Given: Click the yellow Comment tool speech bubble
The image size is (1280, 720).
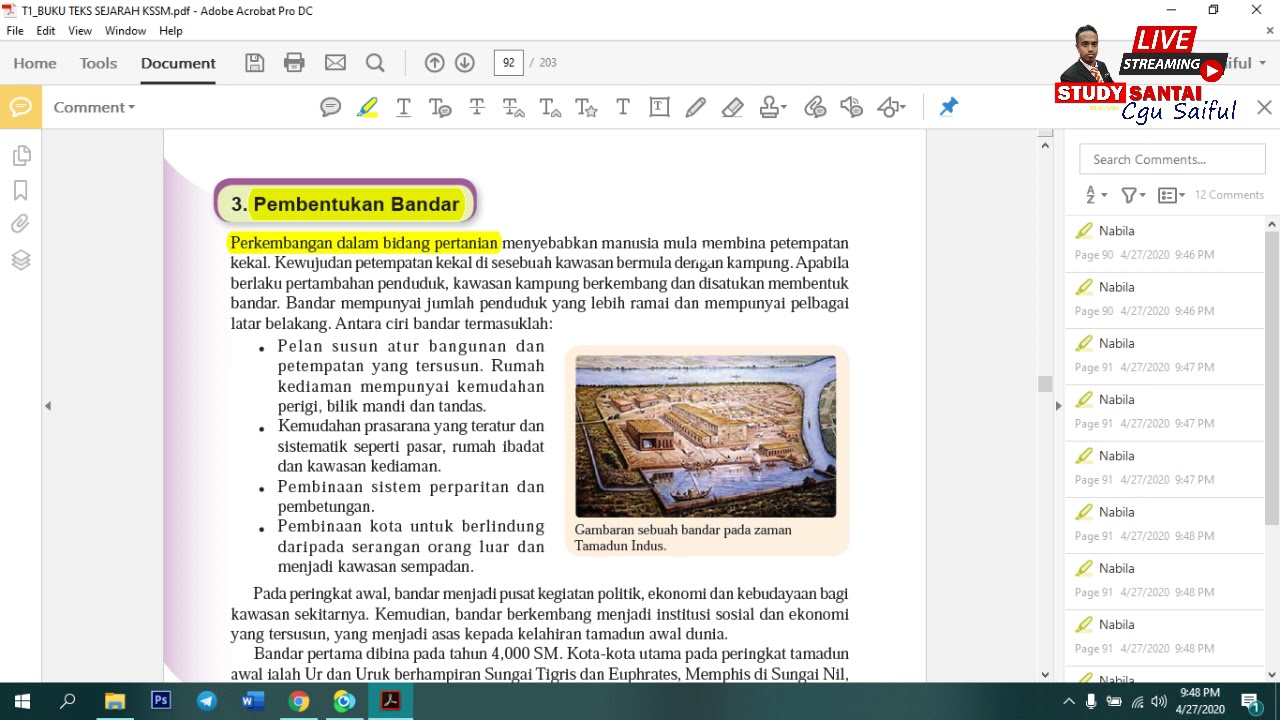Looking at the screenshot, I should pos(21,107).
